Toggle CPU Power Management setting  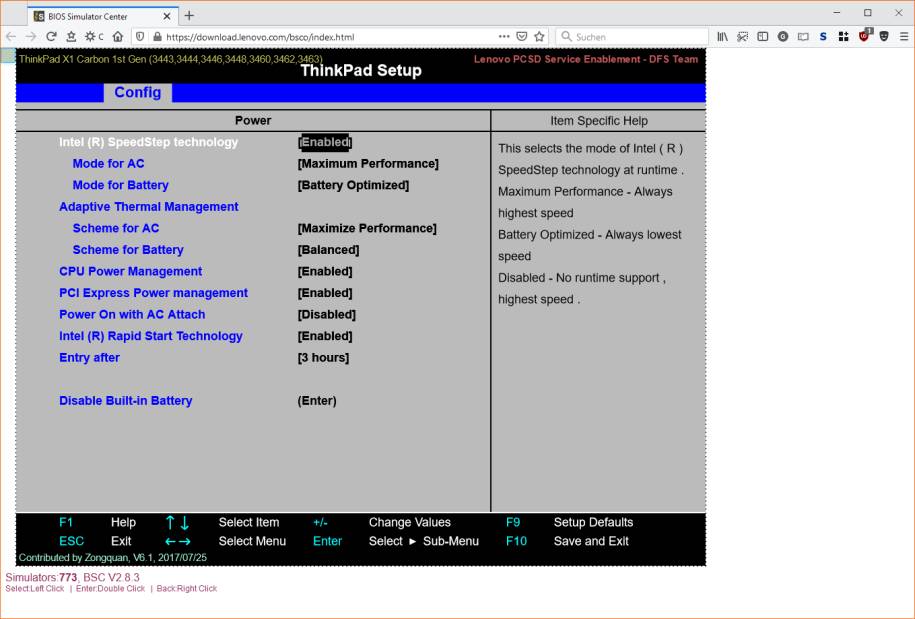coord(324,271)
